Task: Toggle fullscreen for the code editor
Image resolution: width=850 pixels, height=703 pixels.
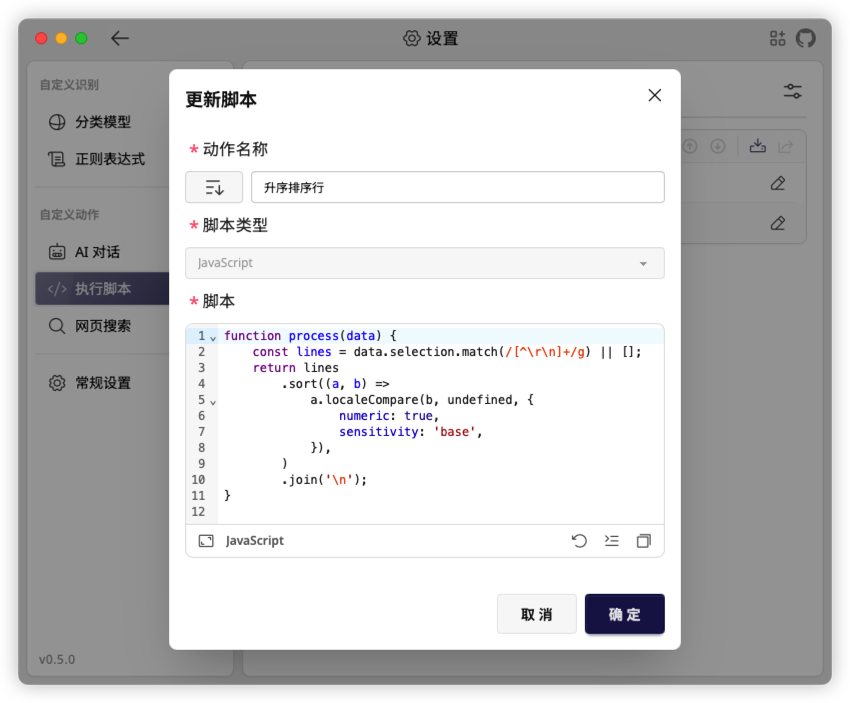Action: pos(206,541)
